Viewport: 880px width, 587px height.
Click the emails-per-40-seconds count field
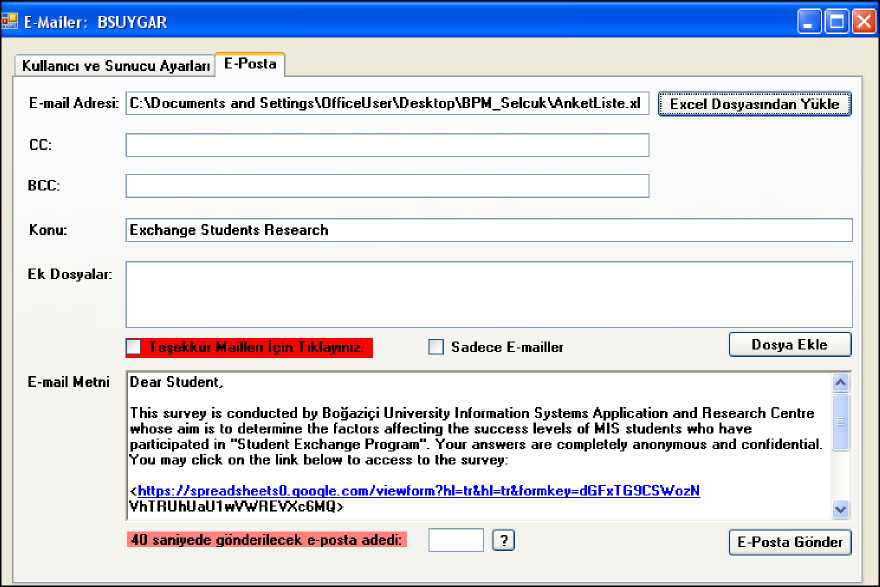(456, 540)
